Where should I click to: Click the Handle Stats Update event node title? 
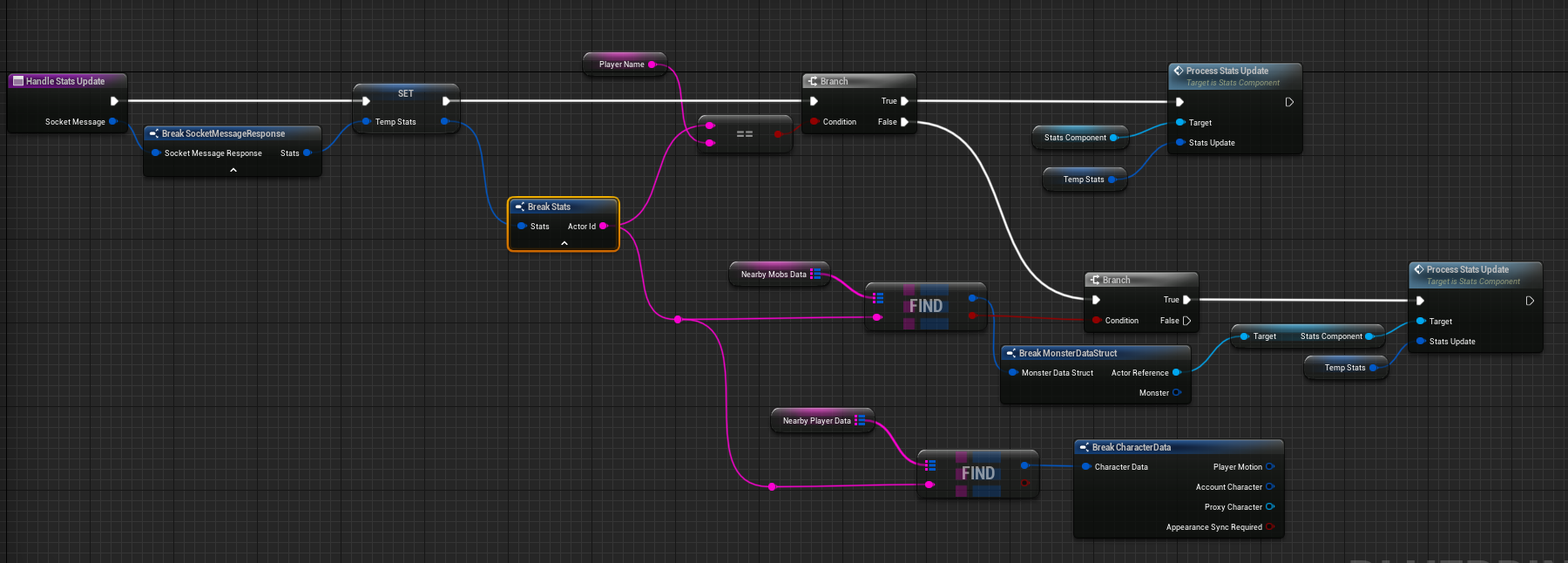point(65,81)
